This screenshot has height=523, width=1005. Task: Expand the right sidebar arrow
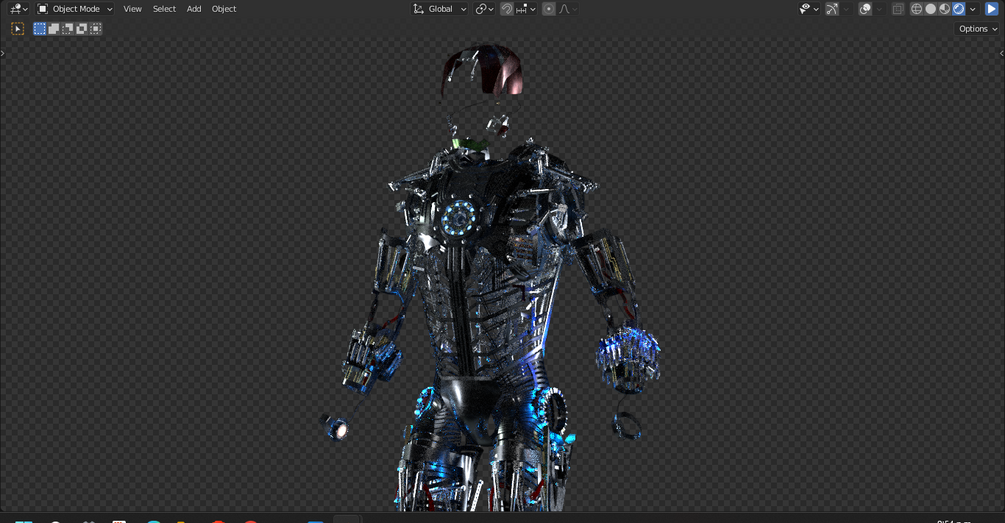coord(1002,53)
